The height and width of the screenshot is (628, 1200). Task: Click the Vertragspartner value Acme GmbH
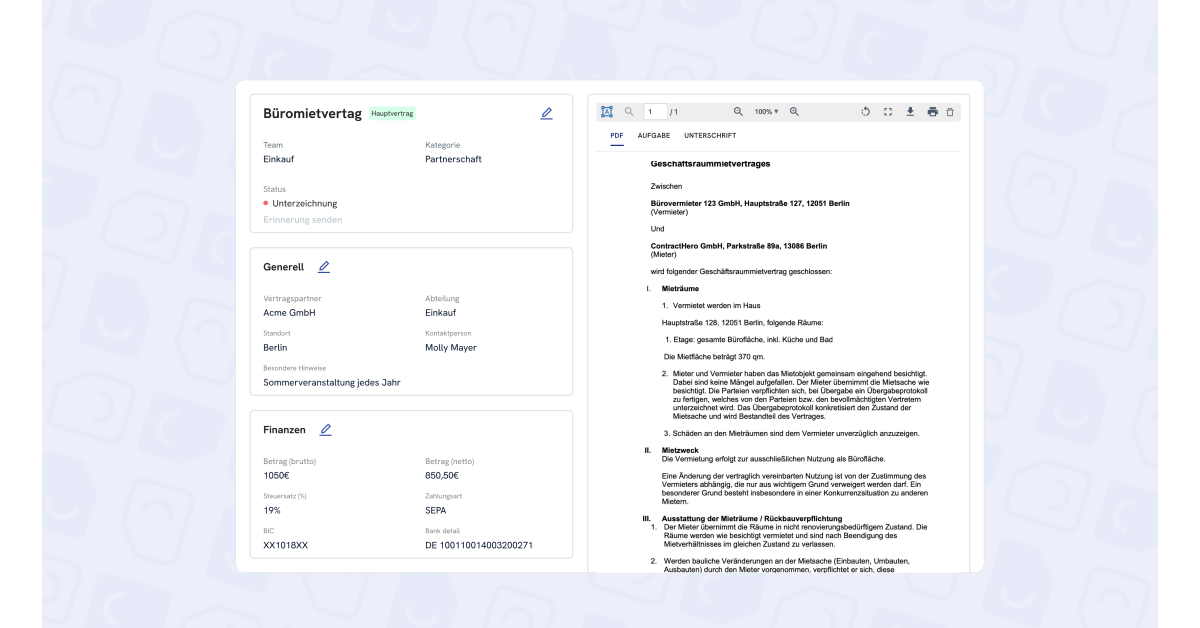(289, 313)
